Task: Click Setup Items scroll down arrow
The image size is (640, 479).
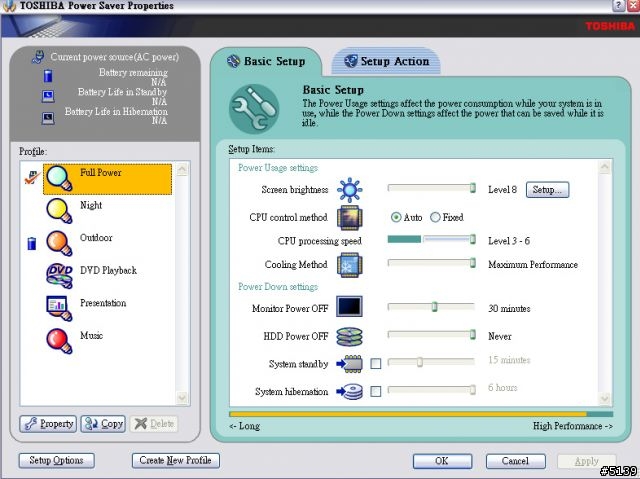Action: click(x=604, y=399)
